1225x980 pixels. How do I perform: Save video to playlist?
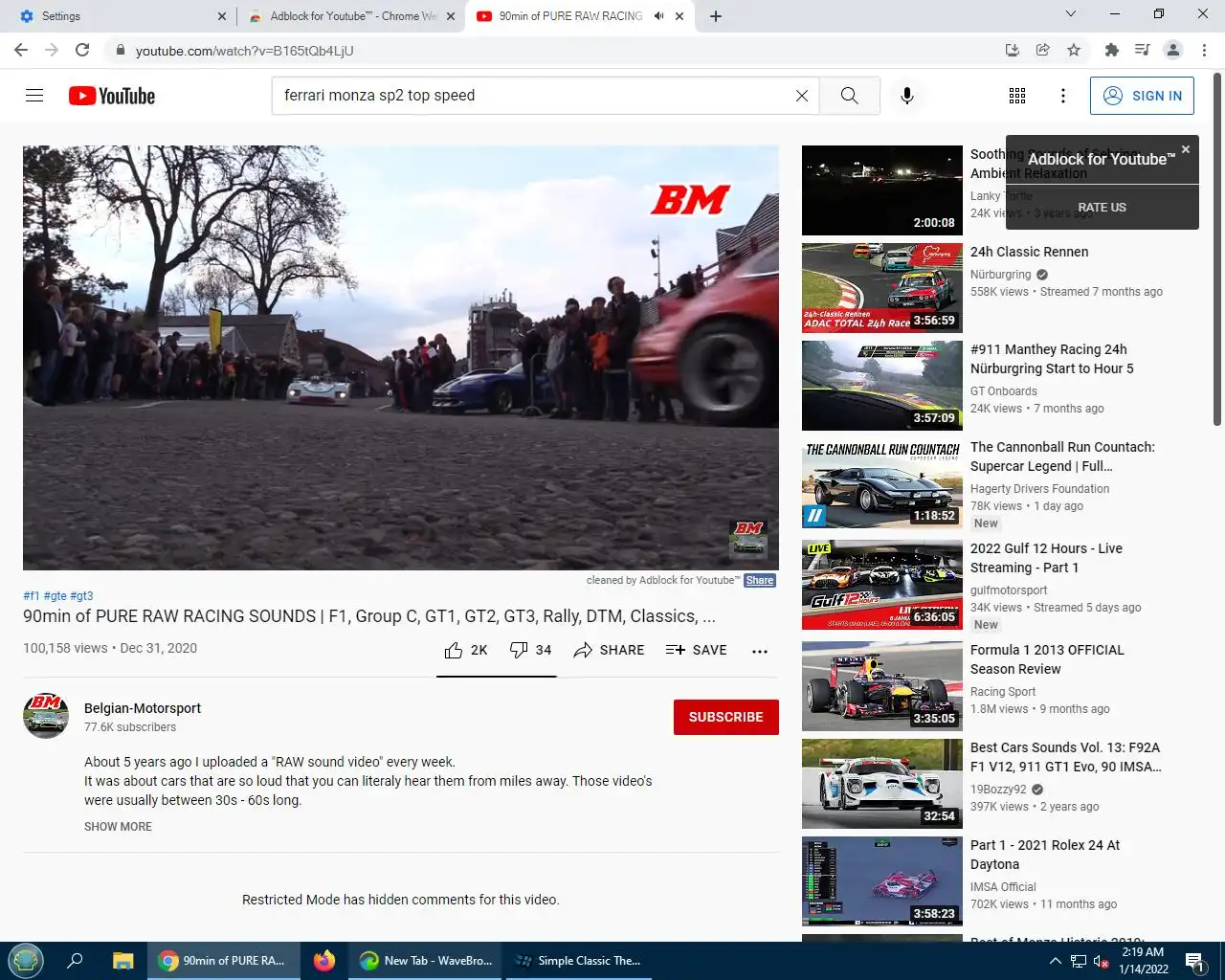coord(697,650)
